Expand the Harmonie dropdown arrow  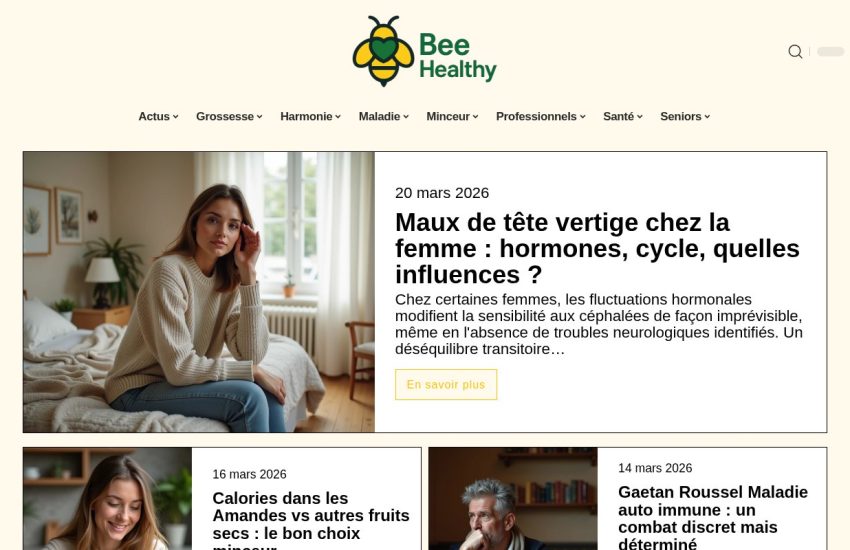(338, 117)
